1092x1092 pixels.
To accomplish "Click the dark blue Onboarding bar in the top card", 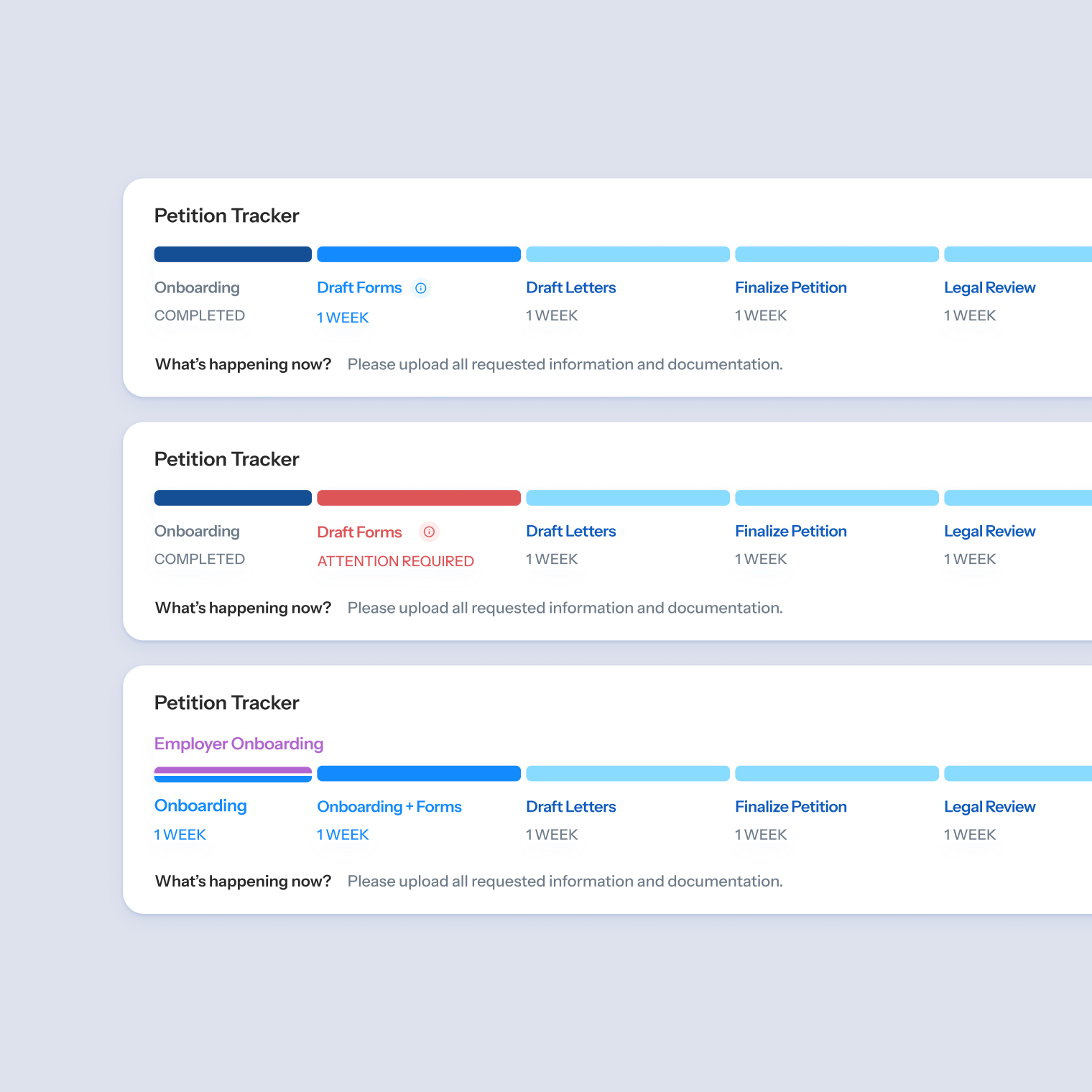I will pos(233,254).
